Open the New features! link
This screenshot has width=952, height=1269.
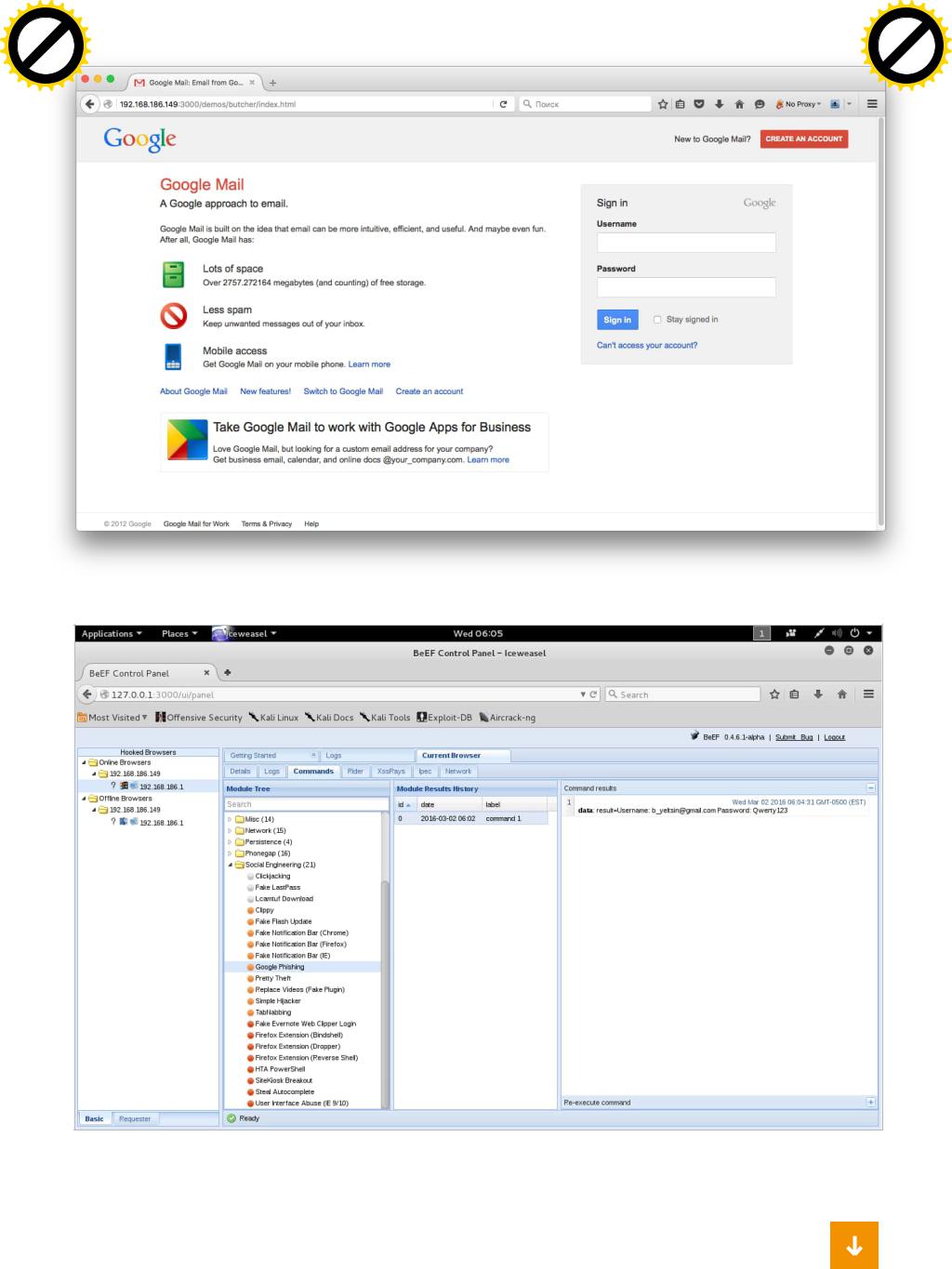[265, 391]
